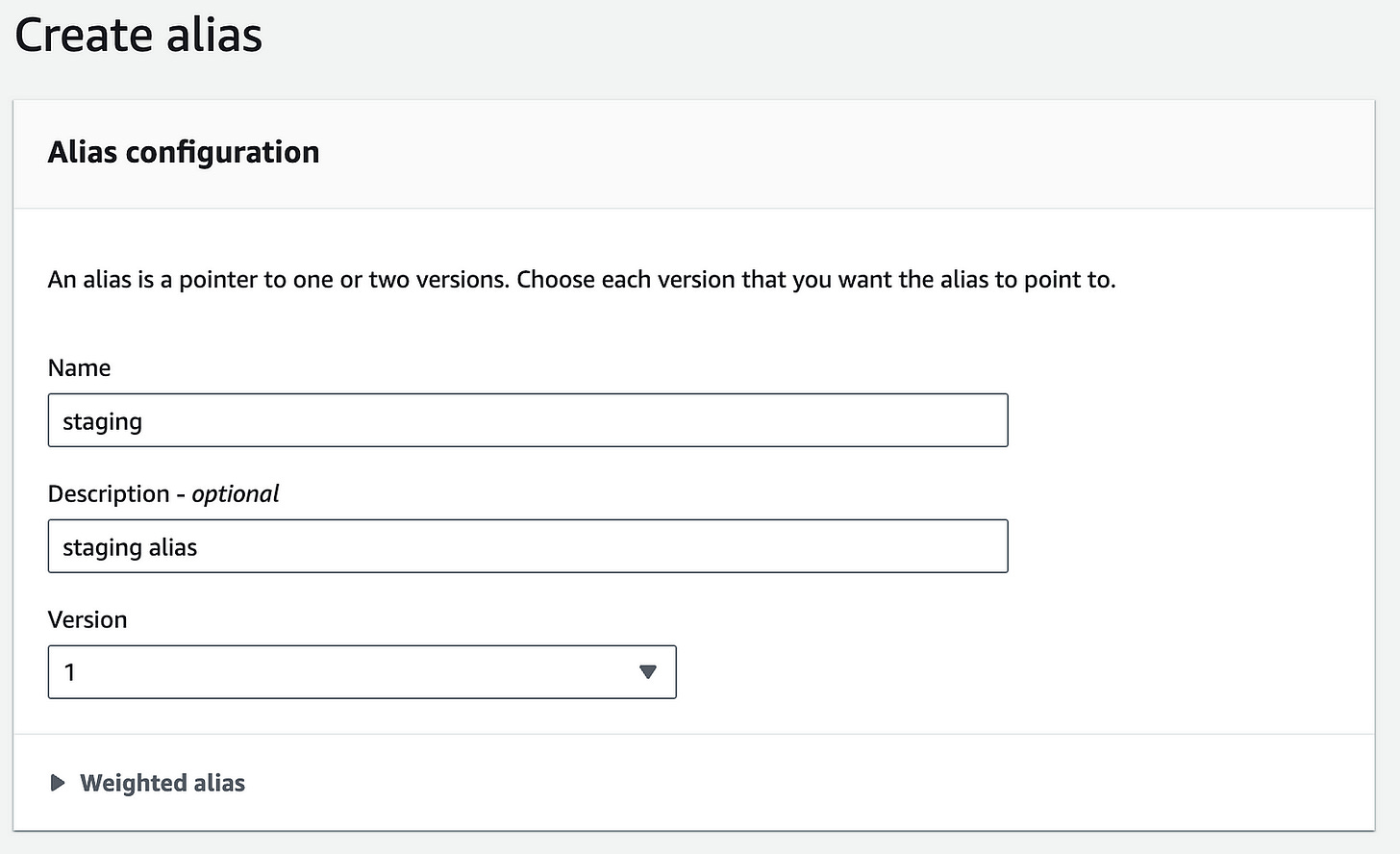
Task: Click the staging alias text in Description
Action: (x=130, y=546)
